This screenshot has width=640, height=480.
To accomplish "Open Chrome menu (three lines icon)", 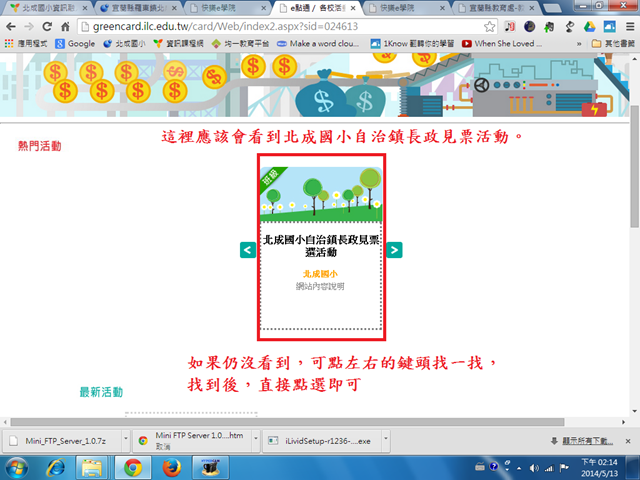I will [x=627, y=26].
